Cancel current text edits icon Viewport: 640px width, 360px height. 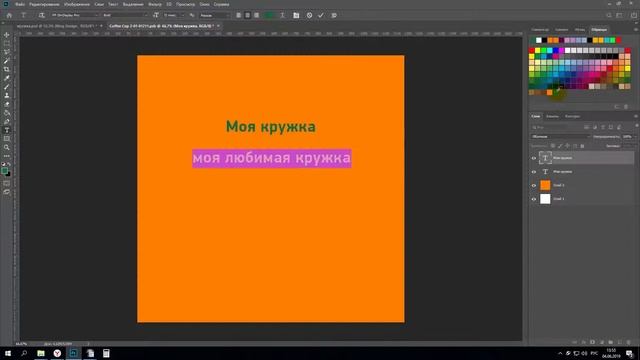tap(309, 15)
